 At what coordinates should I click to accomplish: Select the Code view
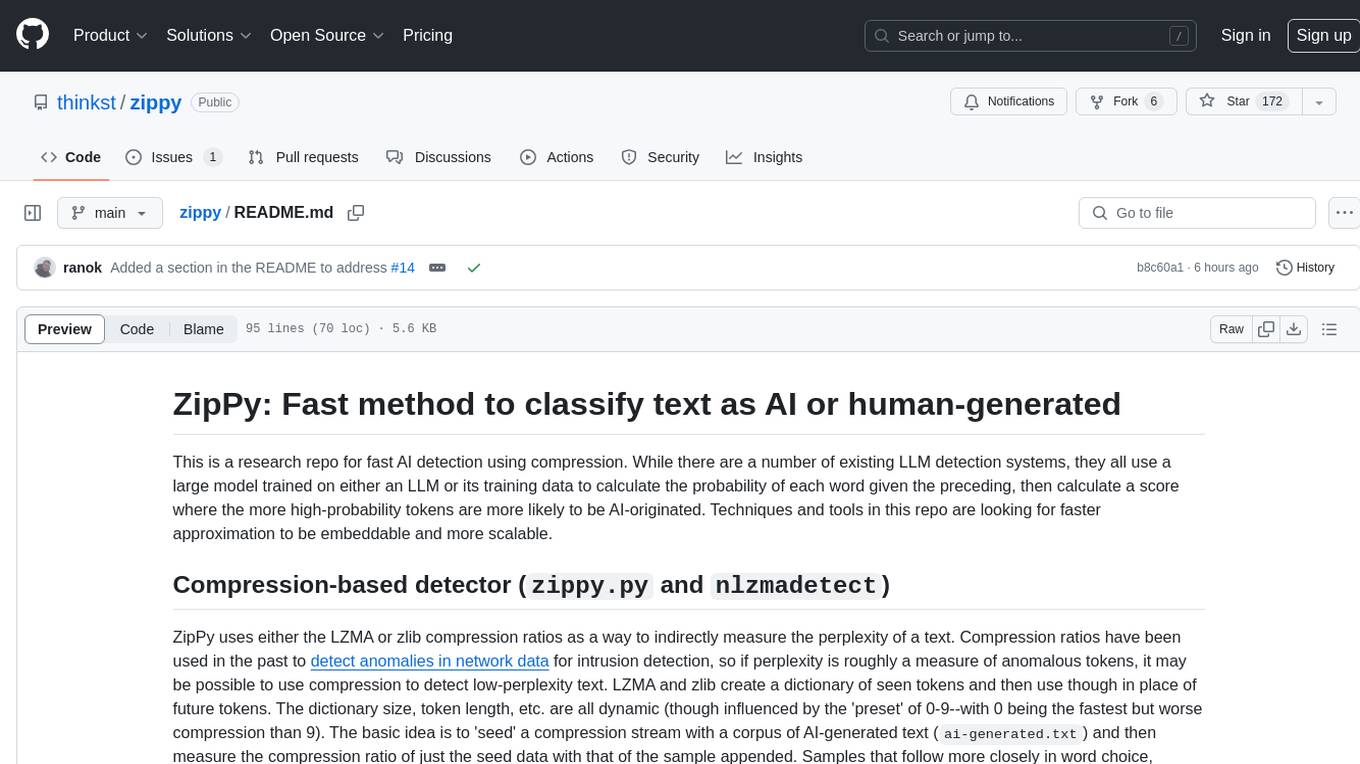tap(137, 329)
